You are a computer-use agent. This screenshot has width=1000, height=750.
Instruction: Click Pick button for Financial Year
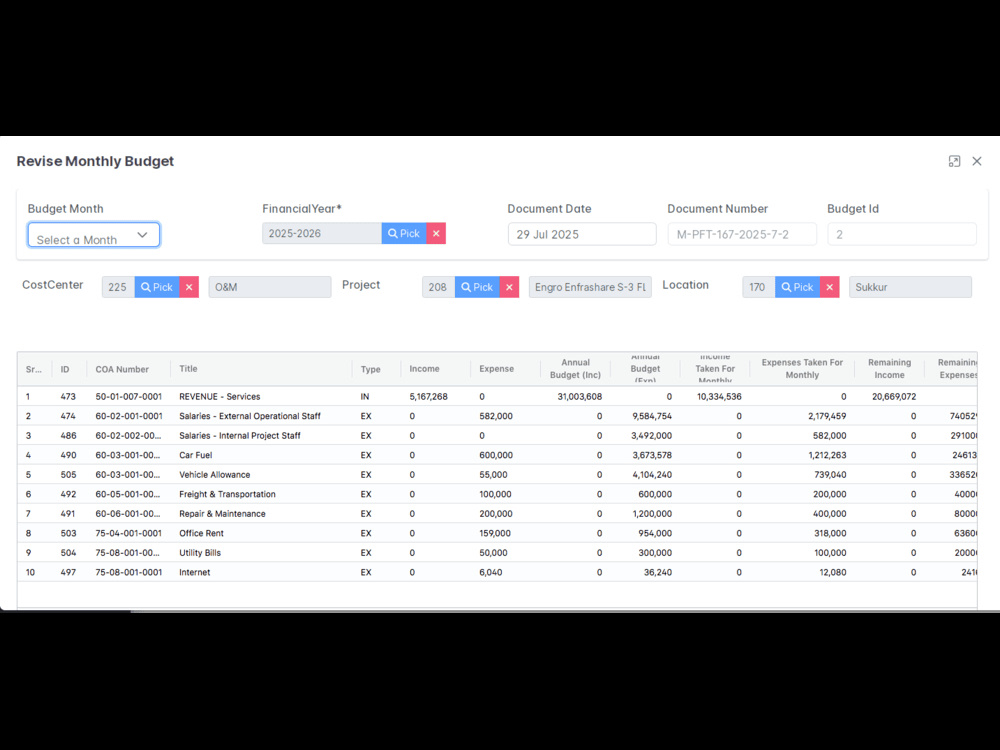(404, 233)
